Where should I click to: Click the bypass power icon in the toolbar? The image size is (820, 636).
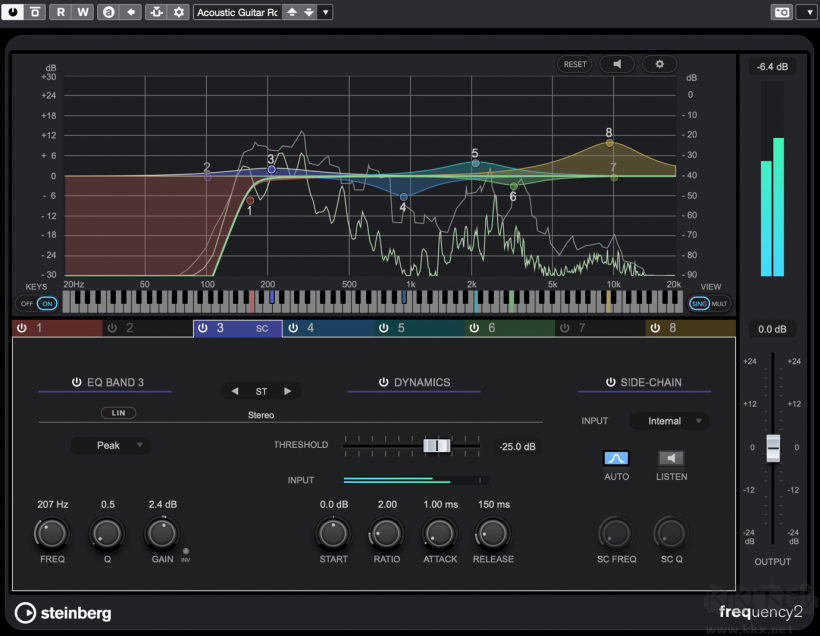[12, 12]
